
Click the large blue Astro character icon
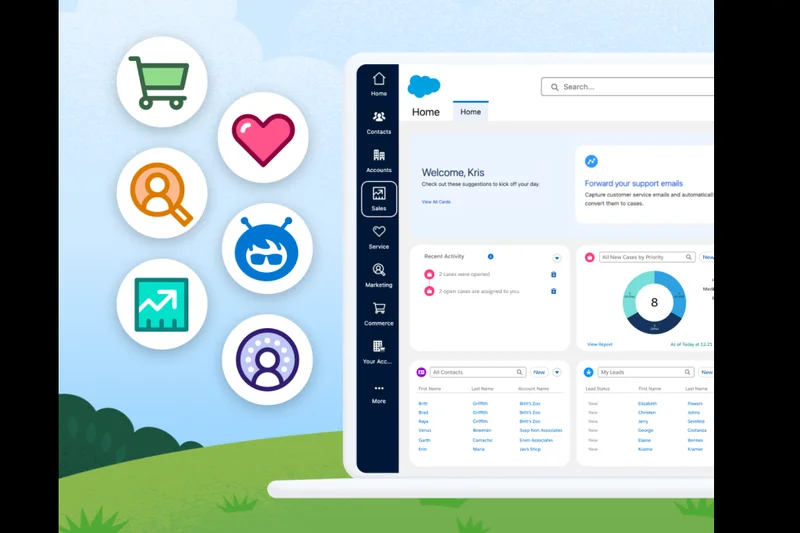coord(267,248)
